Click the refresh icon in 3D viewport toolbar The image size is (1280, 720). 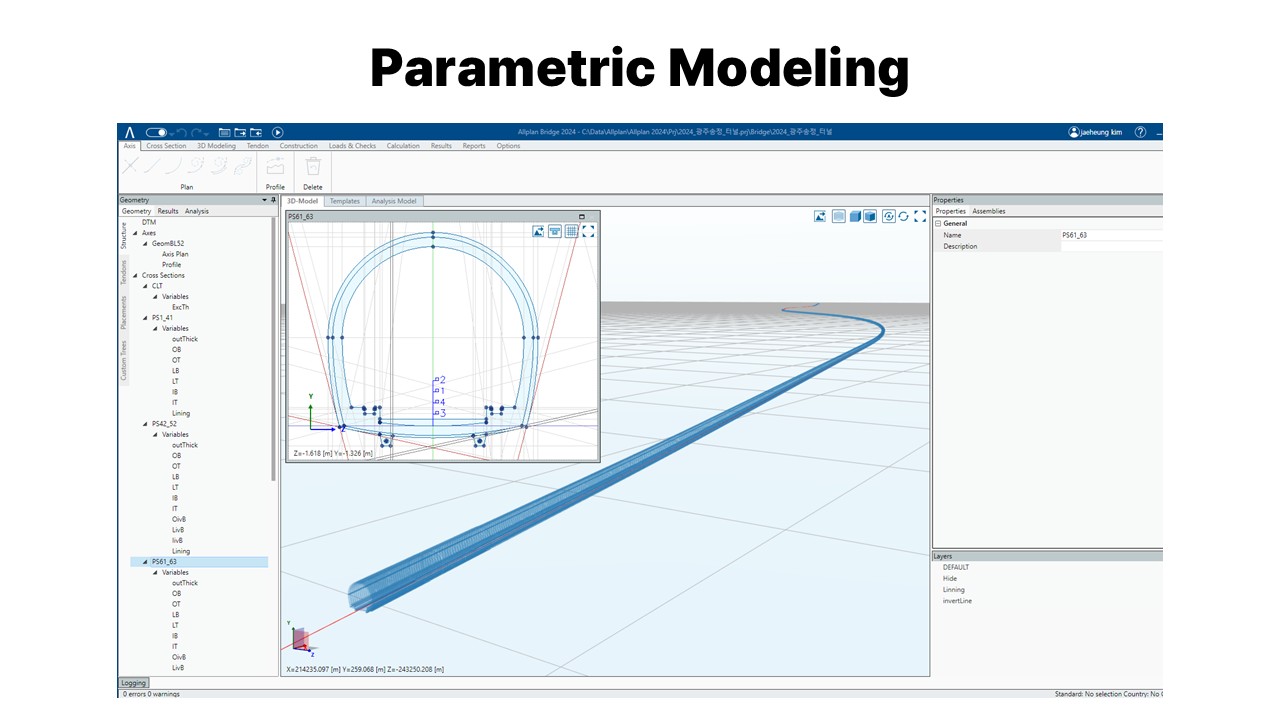[x=904, y=216]
